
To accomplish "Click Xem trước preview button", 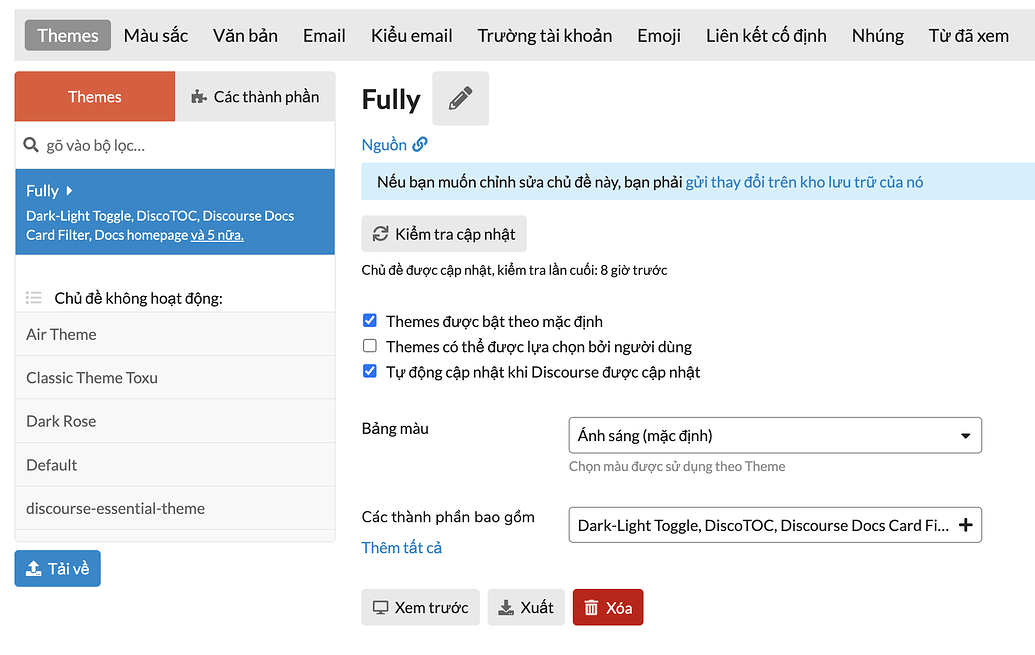I will pos(420,607).
